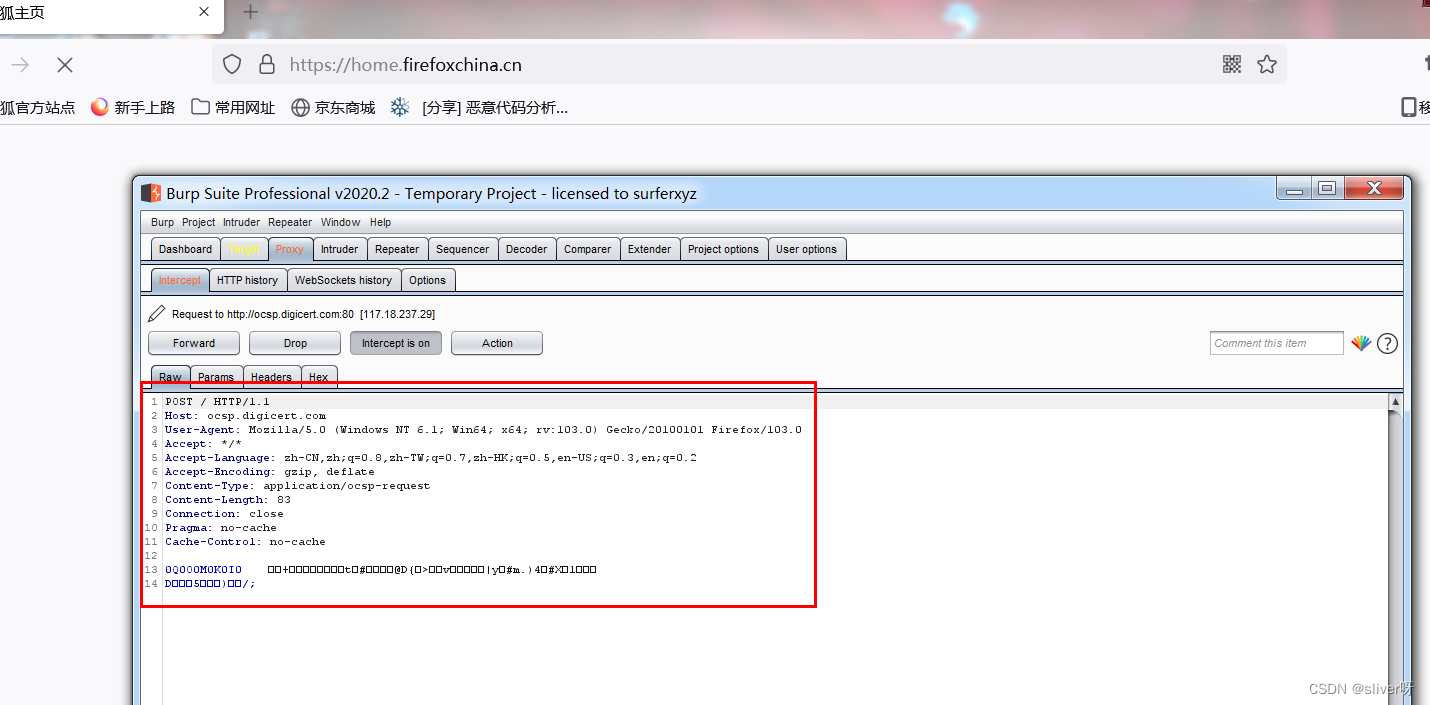Open the Burp menu

[x=162, y=222]
